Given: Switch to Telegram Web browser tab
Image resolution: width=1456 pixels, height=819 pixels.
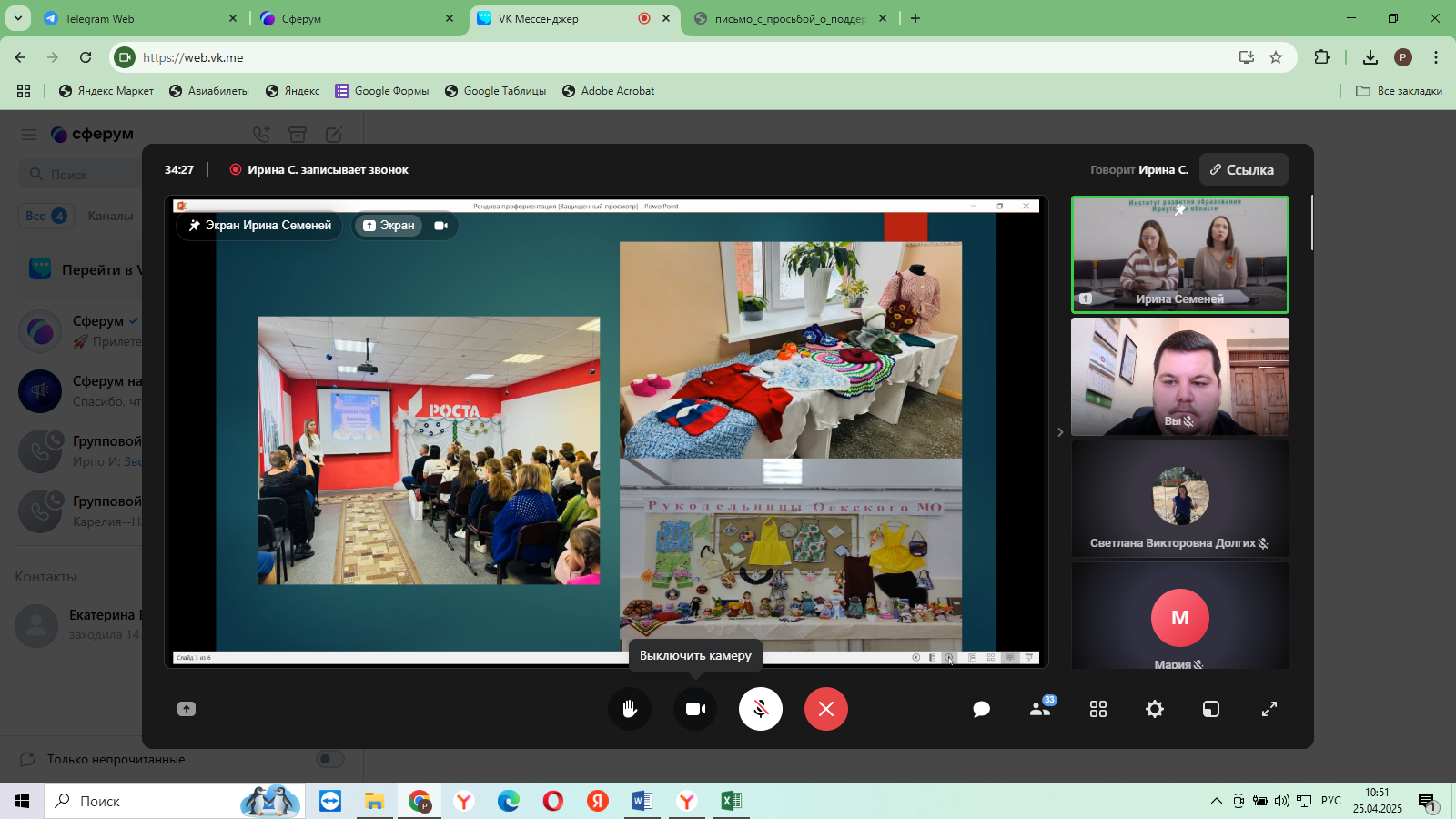Looking at the screenshot, I should pos(141,18).
